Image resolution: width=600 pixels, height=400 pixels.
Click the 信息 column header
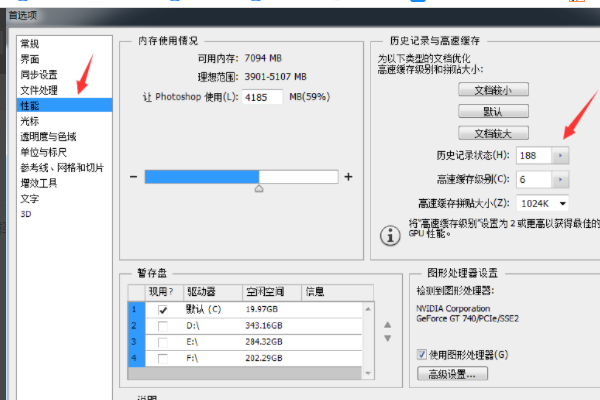tap(338, 292)
